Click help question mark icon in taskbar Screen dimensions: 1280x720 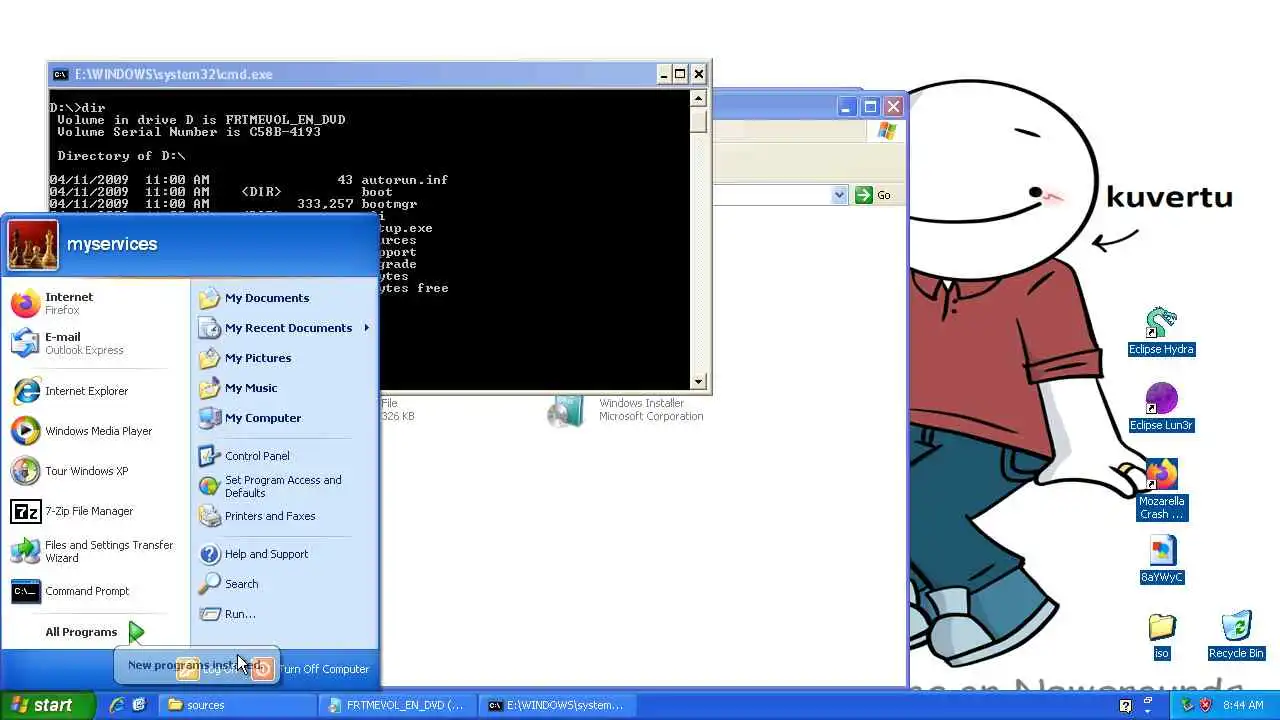1125,705
